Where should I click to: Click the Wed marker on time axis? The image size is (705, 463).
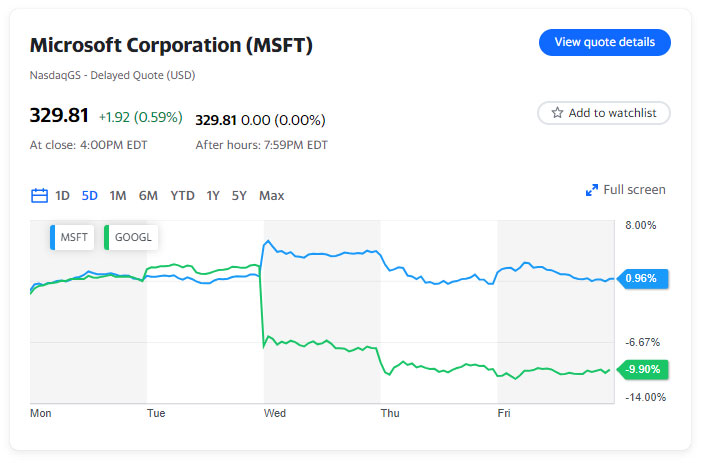275,412
